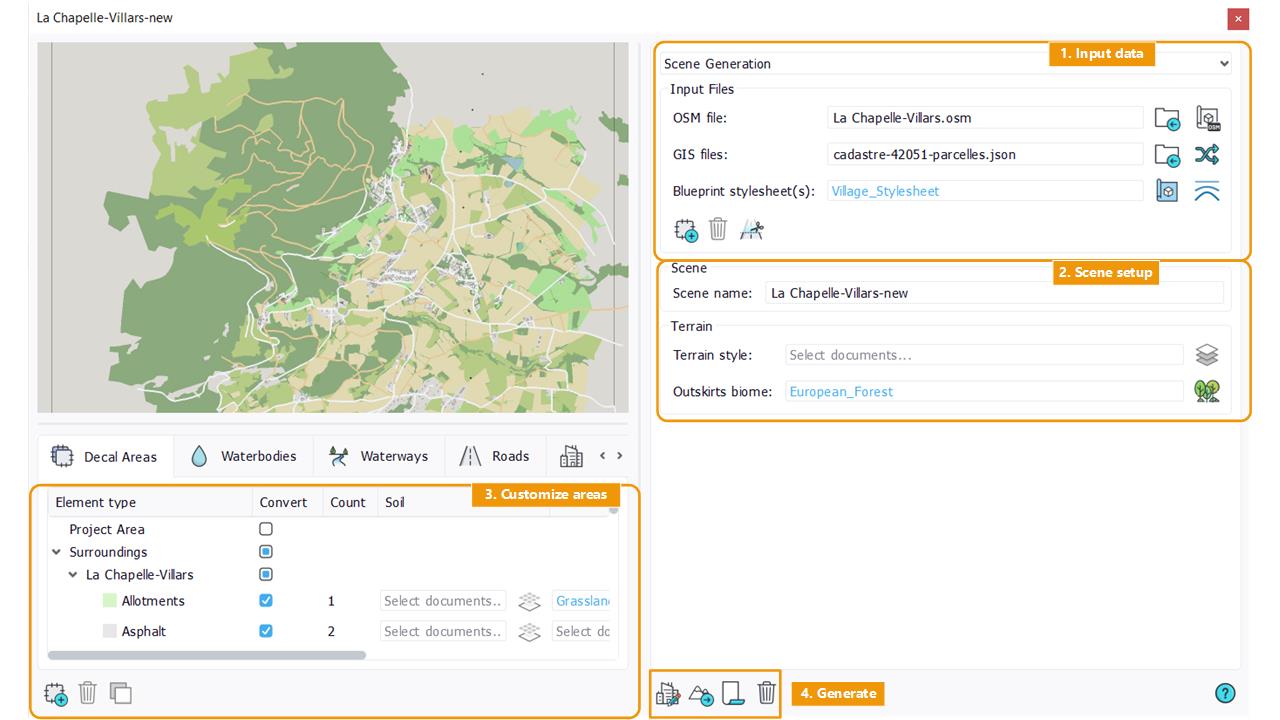Click the generate terrain icon in Generate group

click(701, 693)
